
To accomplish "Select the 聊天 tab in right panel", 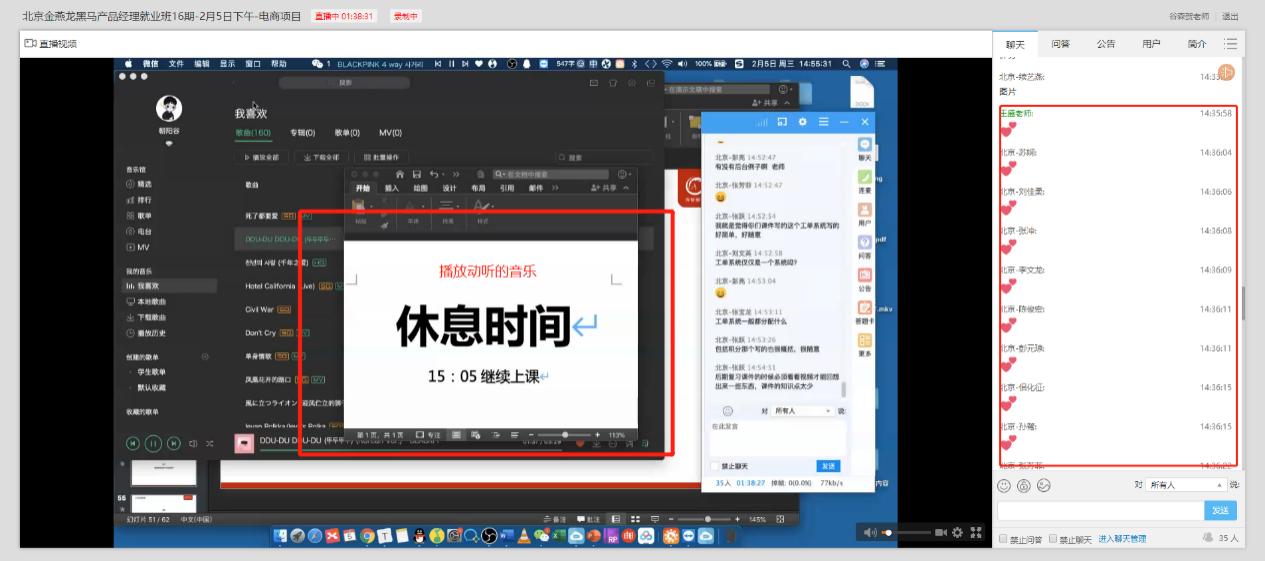I will click(x=1015, y=44).
